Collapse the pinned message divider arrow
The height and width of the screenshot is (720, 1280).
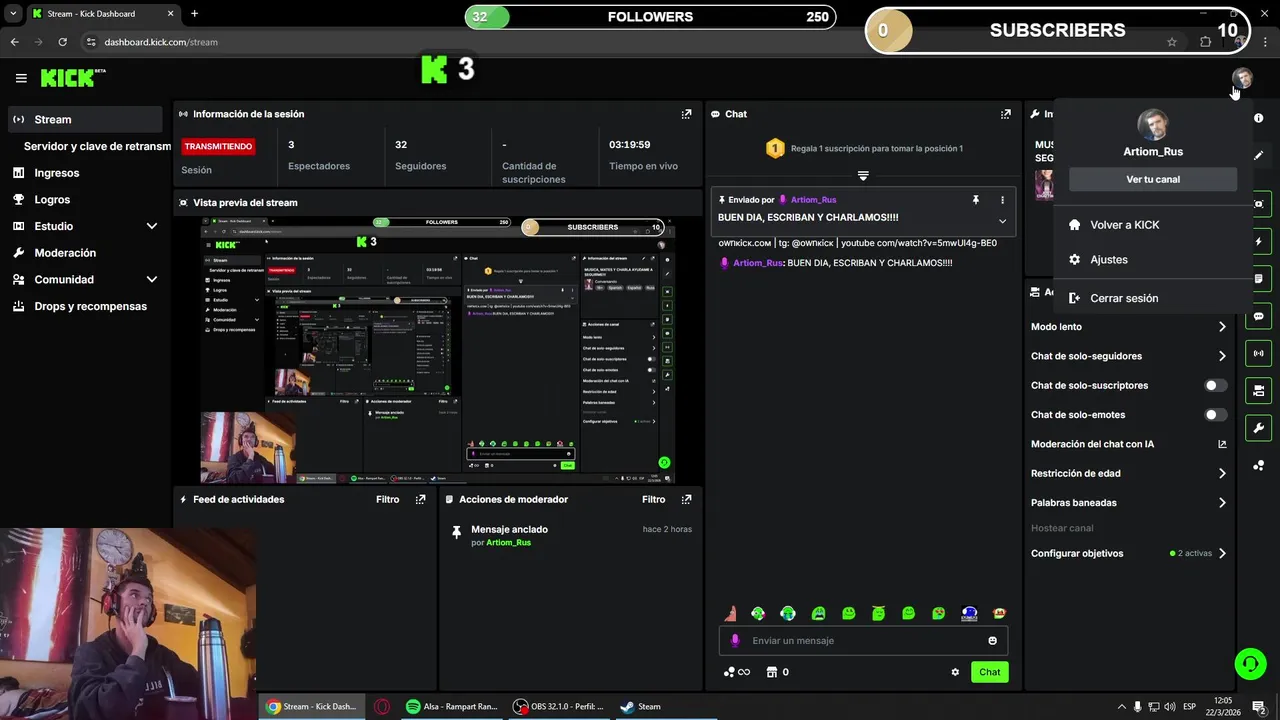pyautogui.click(x=863, y=176)
